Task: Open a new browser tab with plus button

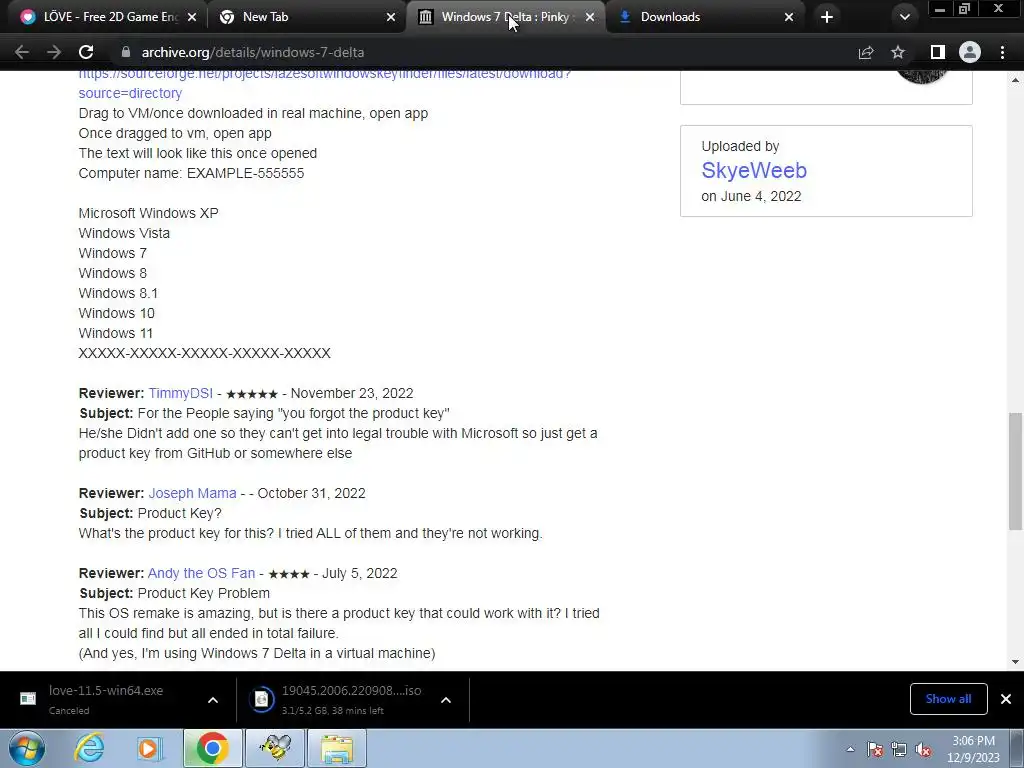Action: pos(827,17)
